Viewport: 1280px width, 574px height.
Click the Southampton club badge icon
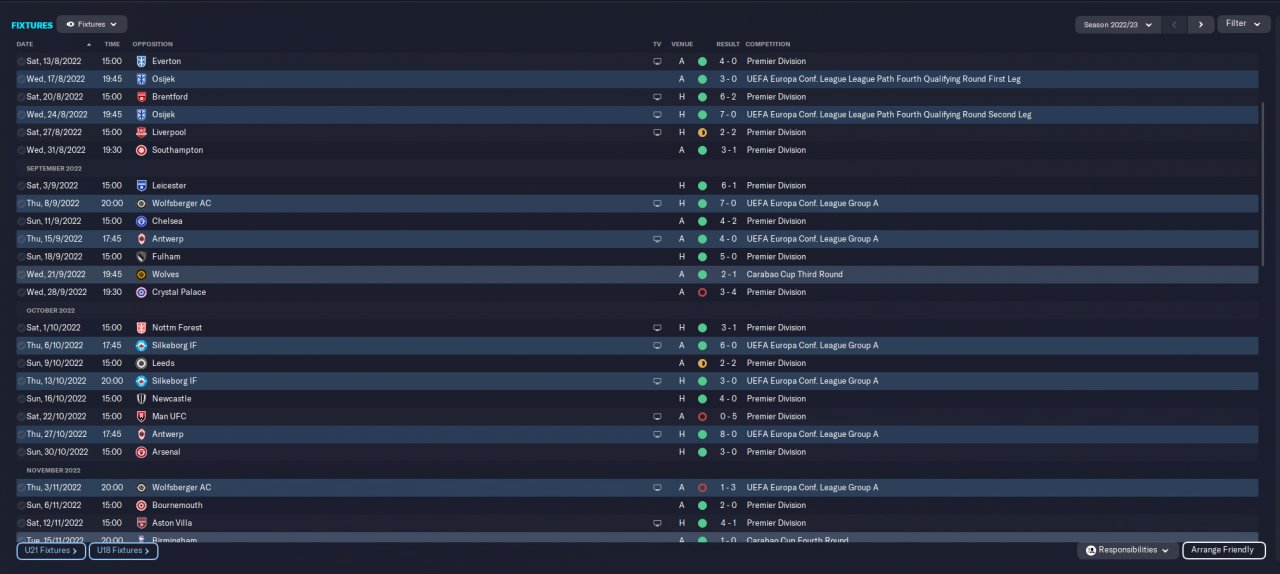(141, 150)
